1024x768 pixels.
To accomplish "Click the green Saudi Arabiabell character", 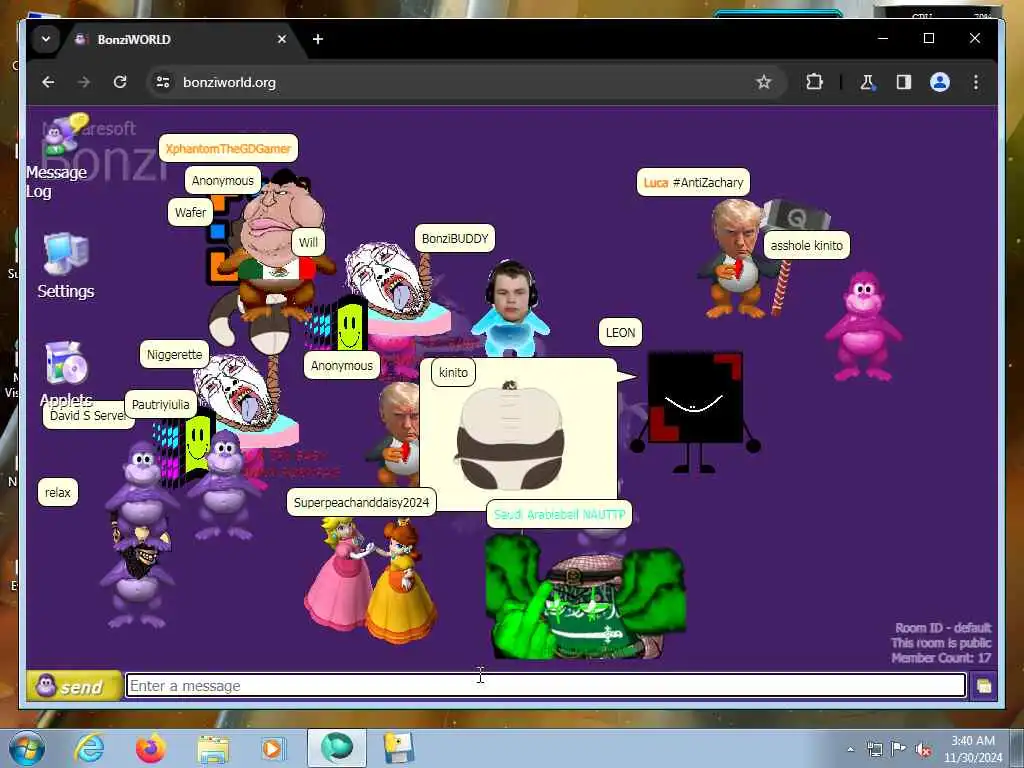I will (584, 596).
